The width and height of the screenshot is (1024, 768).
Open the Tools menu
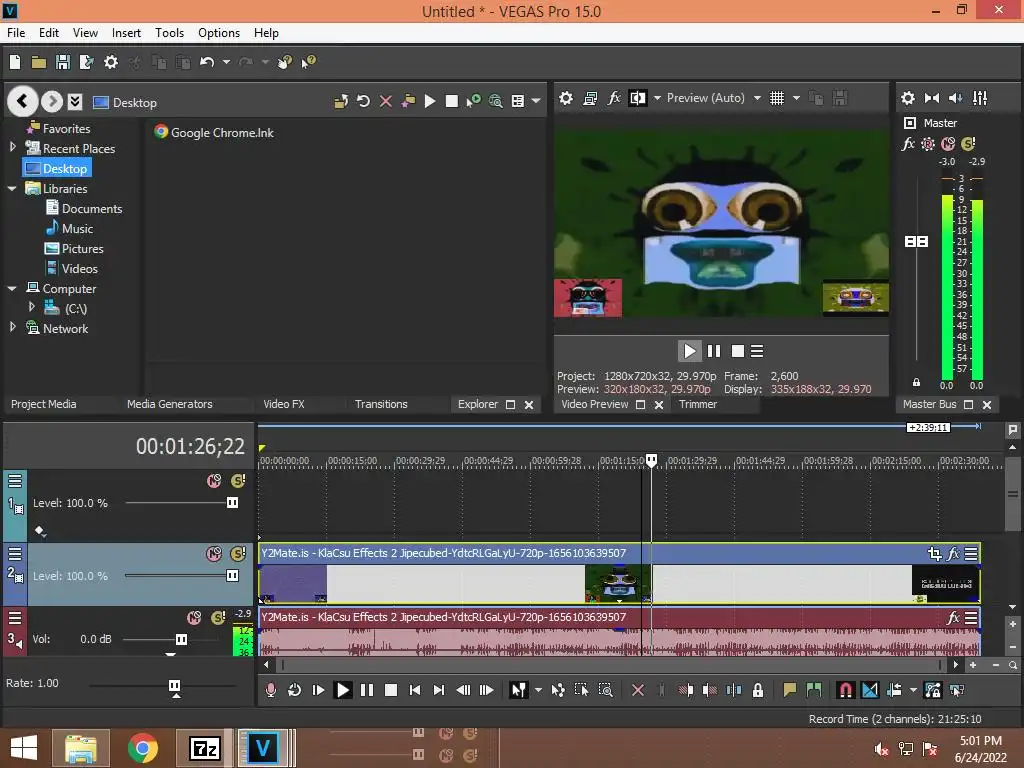click(x=169, y=33)
